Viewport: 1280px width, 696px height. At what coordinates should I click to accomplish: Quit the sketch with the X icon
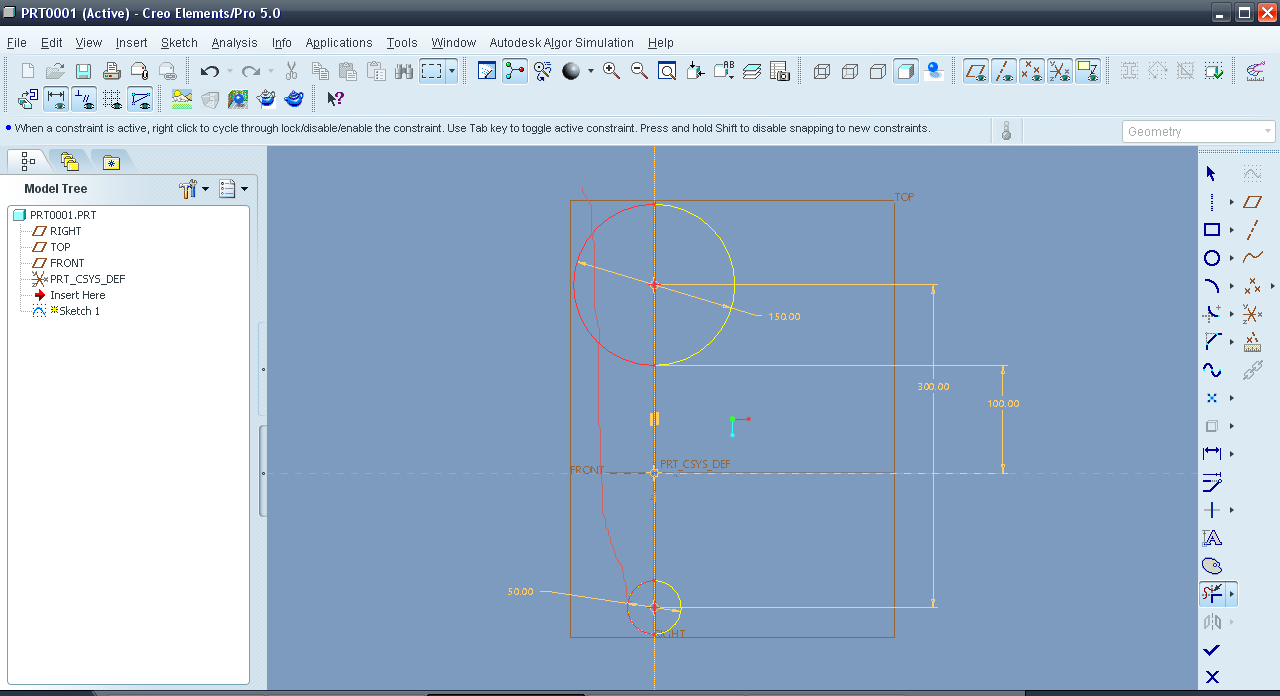coord(1212,677)
